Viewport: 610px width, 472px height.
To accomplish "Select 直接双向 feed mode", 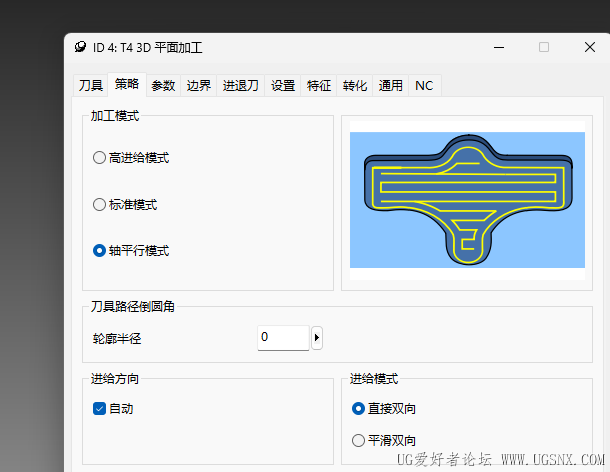I will pyautogui.click(x=384, y=409).
